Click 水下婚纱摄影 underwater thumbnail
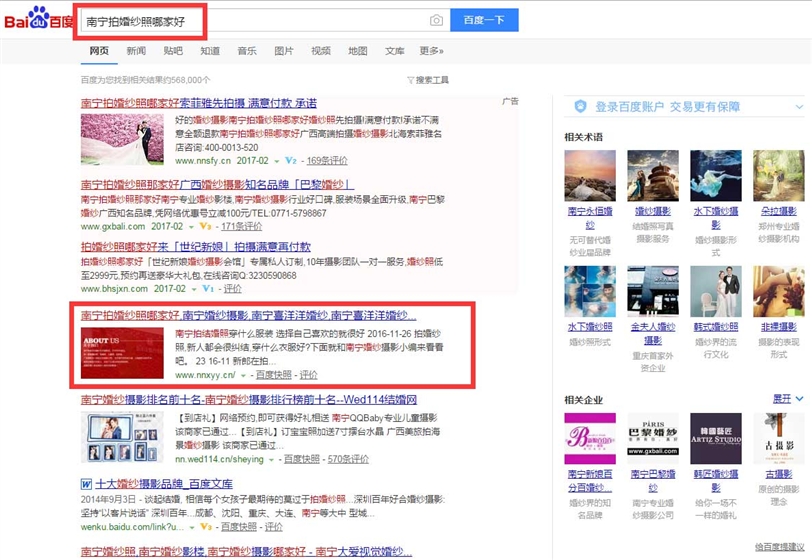 [x=716, y=176]
